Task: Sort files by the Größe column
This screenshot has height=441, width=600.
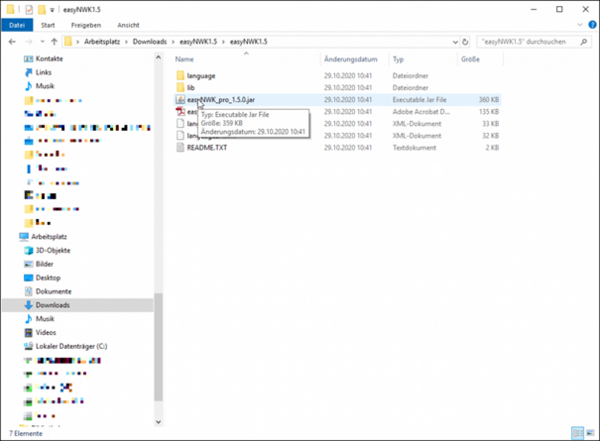Action: point(470,59)
